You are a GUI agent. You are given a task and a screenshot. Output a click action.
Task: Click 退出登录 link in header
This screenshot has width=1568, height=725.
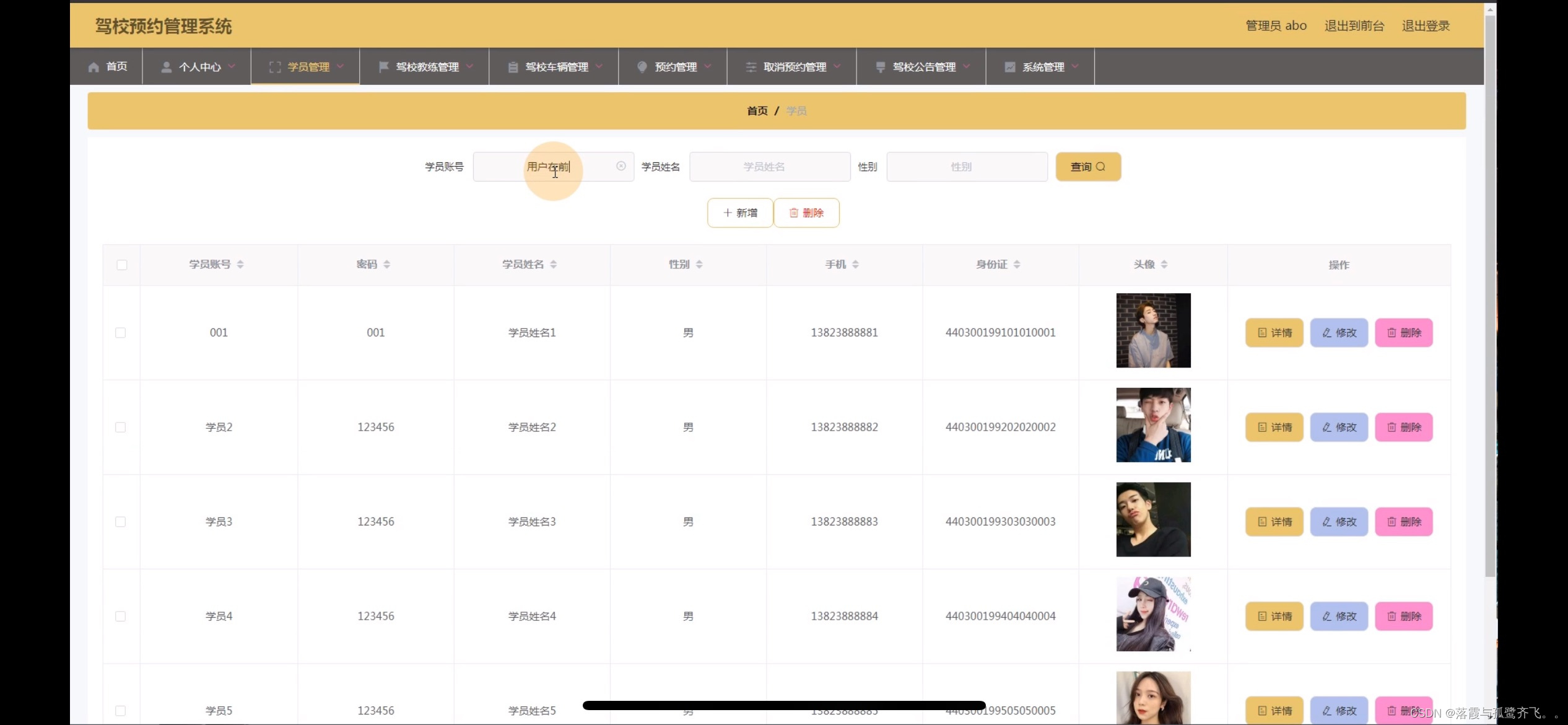click(1426, 25)
